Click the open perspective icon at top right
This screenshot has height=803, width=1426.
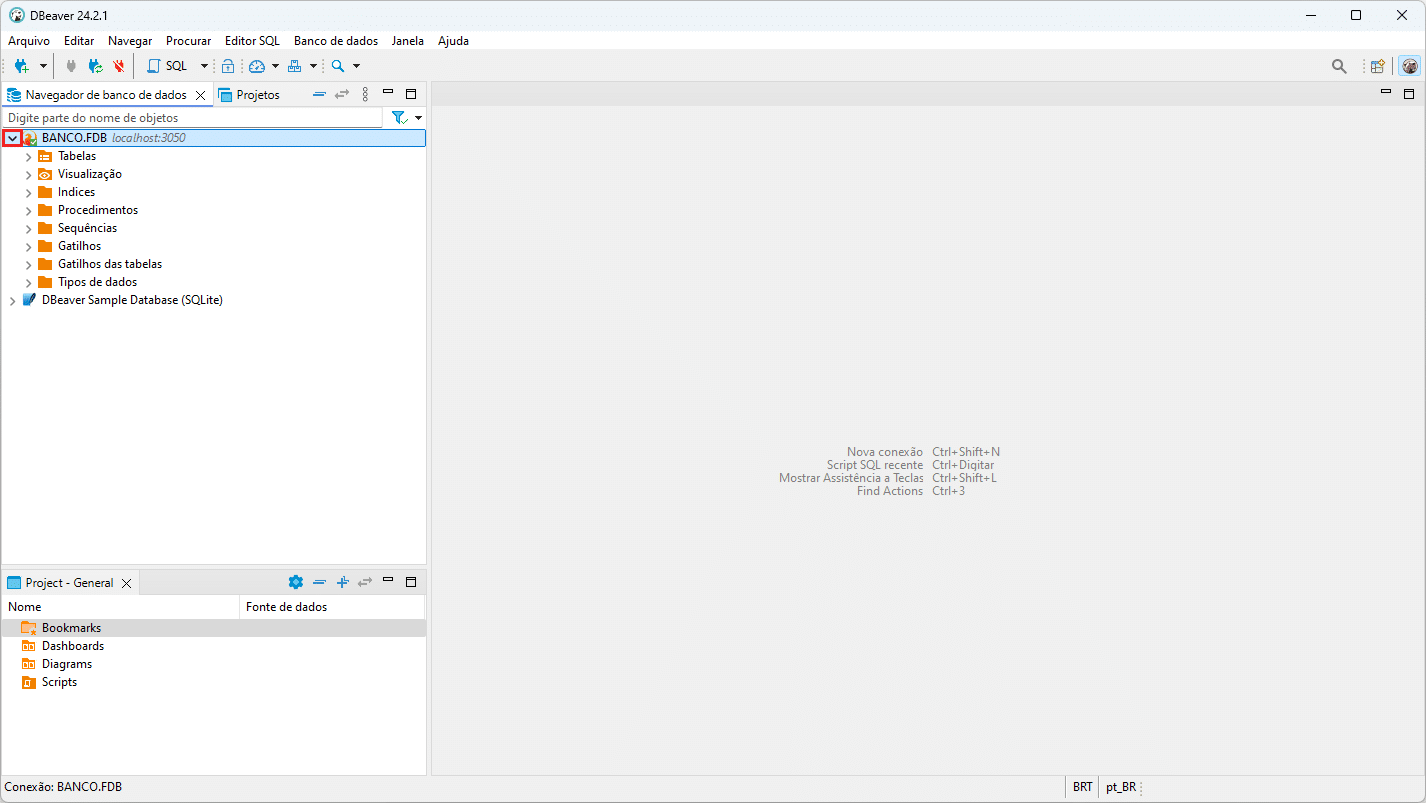pyautogui.click(x=1378, y=66)
